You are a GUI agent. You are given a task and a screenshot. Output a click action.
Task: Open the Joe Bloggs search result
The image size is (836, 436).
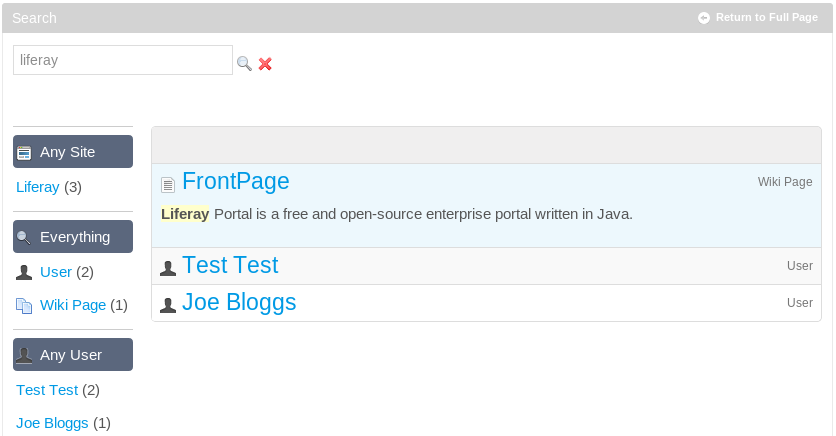click(x=239, y=302)
